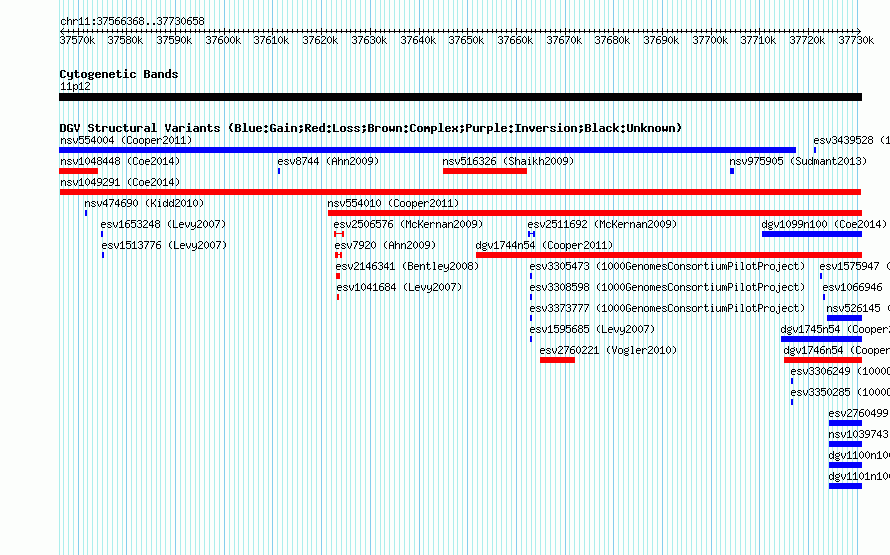Image resolution: width=890 pixels, height=555 pixels.
Task: Click the blue gain bar under nsv1039743
Action: point(845,444)
